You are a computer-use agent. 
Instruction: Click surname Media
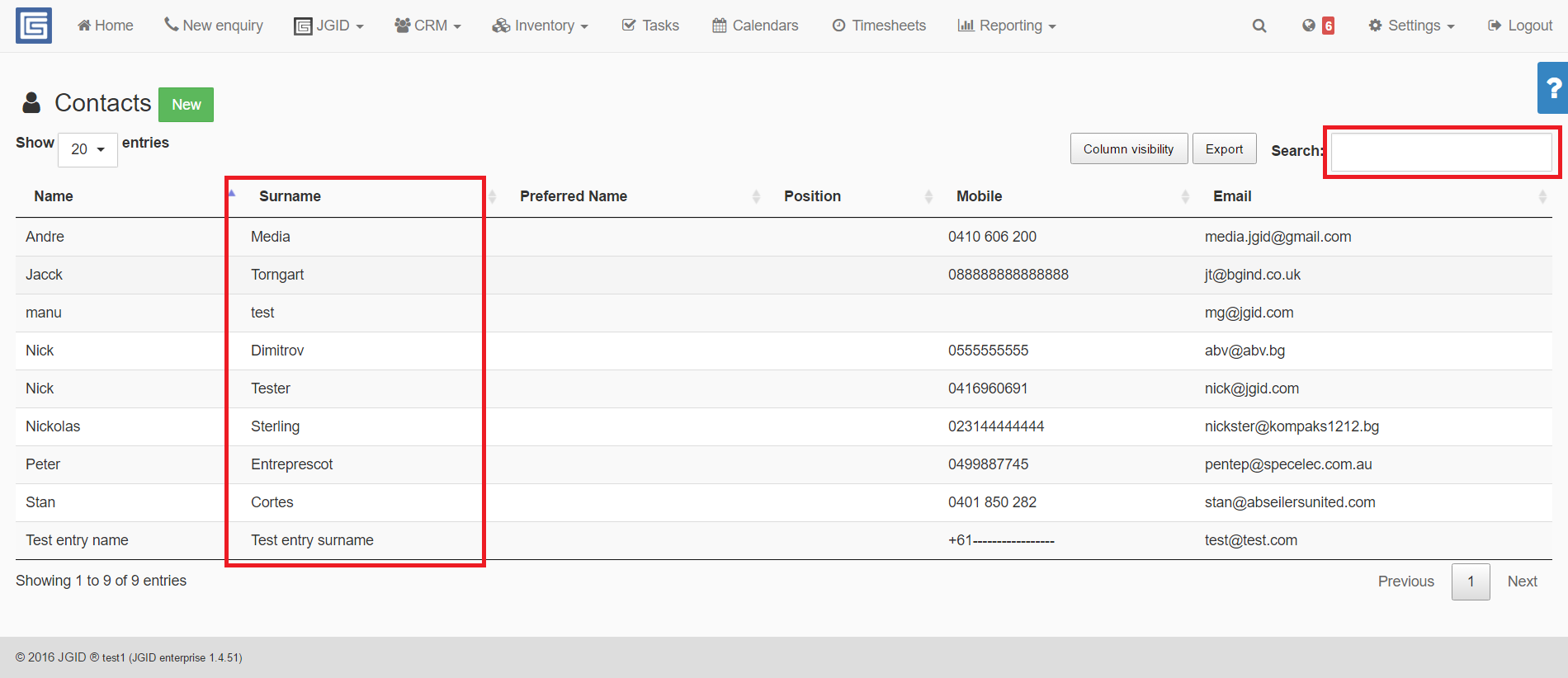(x=271, y=237)
